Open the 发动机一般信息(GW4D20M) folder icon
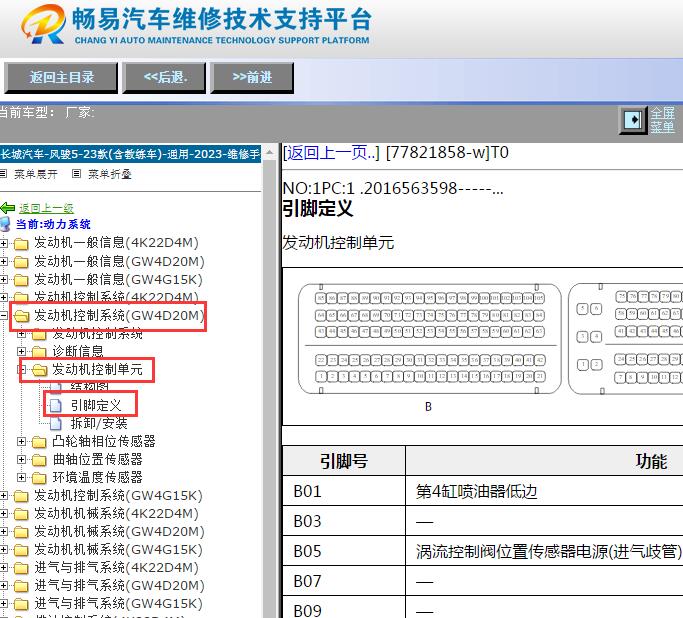Viewport: 683px width, 618px height. pos(21,262)
